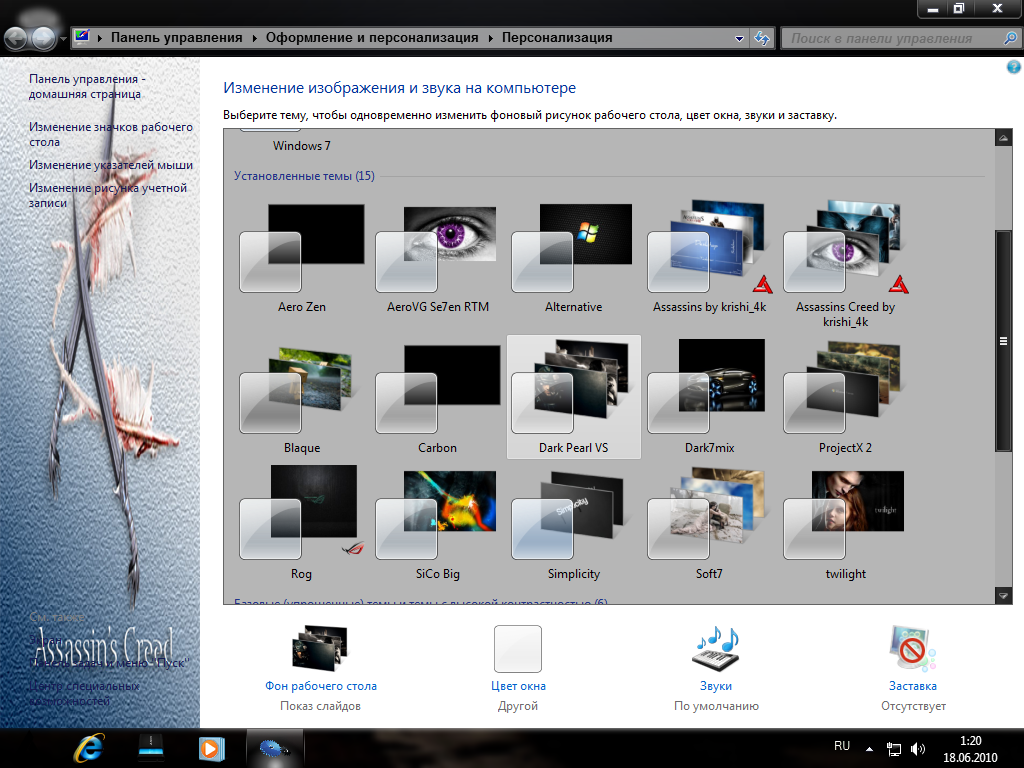Open the desktop background slideshow icon
The width and height of the screenshot is (1024, 768).
320,648
